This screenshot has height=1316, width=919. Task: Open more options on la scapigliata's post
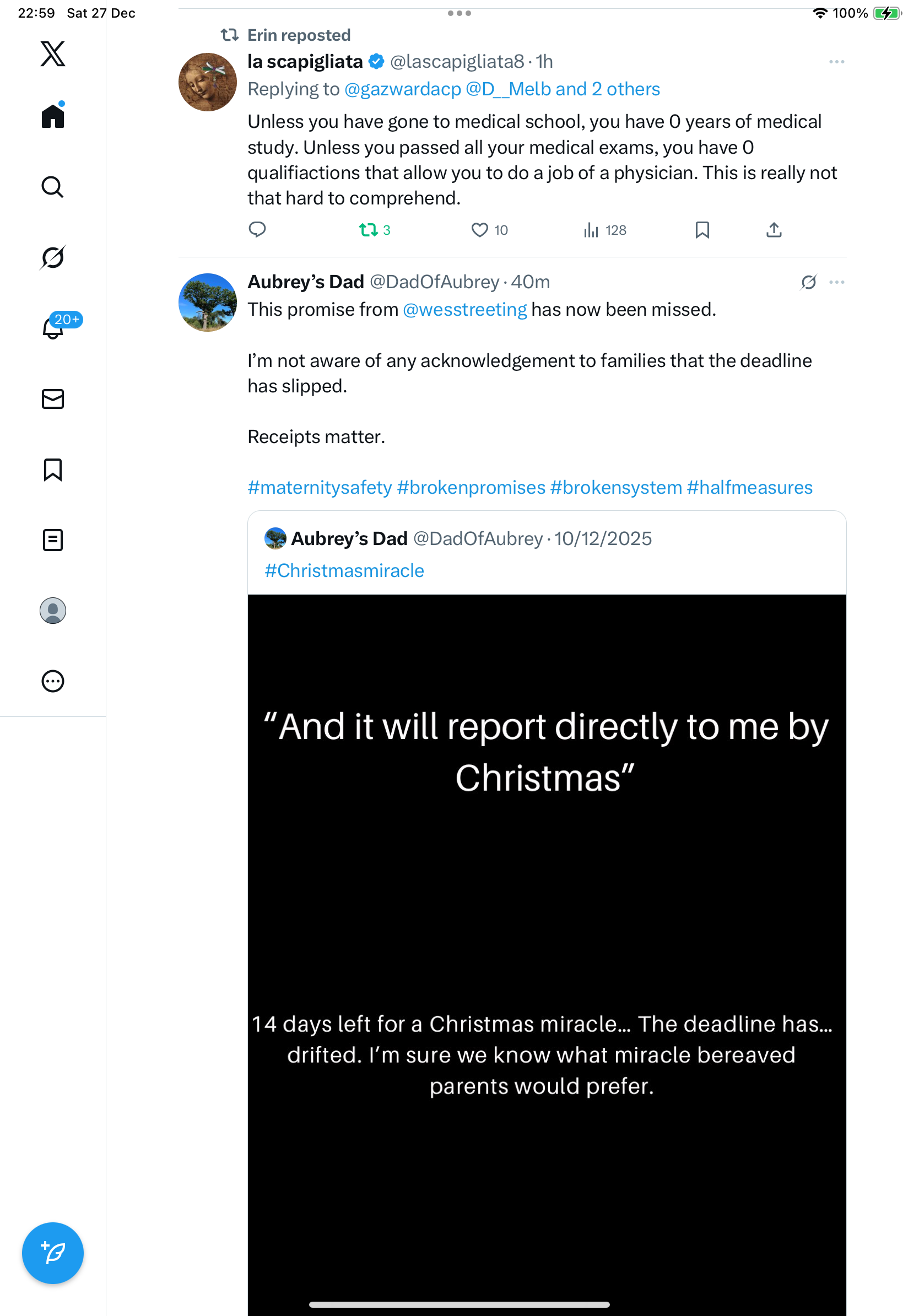click(x=836, y=62)
